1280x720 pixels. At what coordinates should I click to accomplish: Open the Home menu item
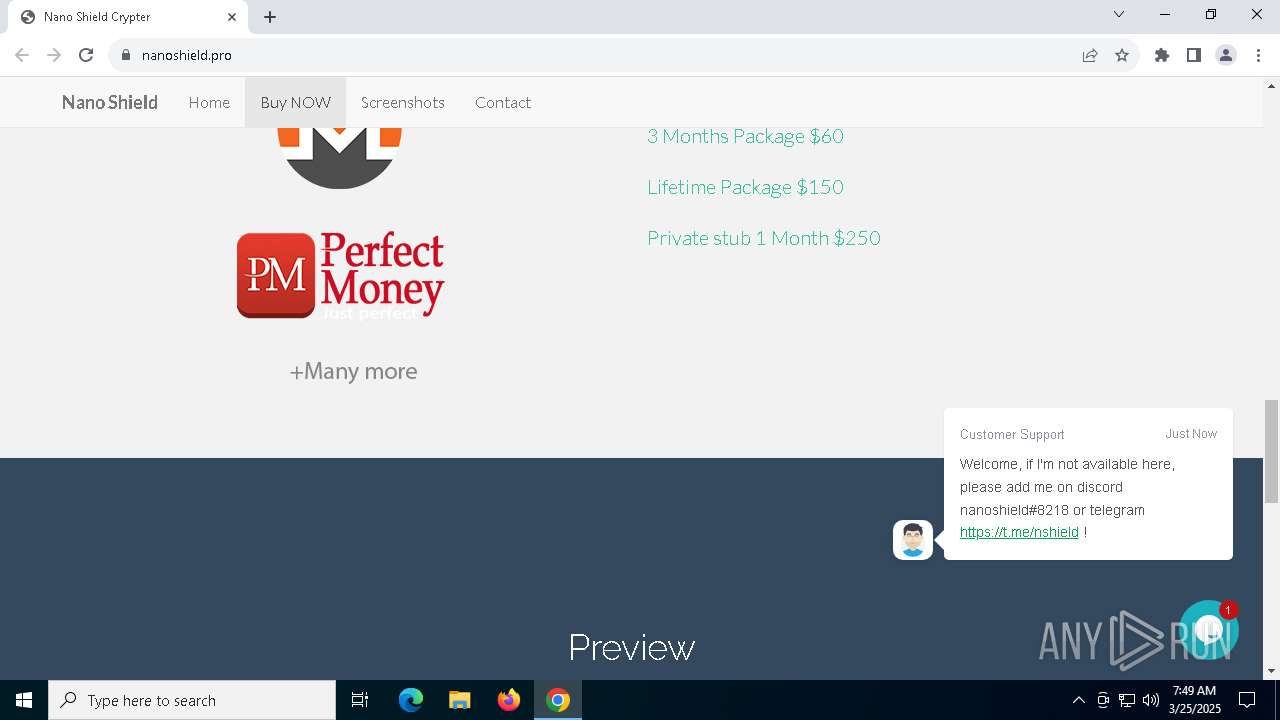(209, 102)
